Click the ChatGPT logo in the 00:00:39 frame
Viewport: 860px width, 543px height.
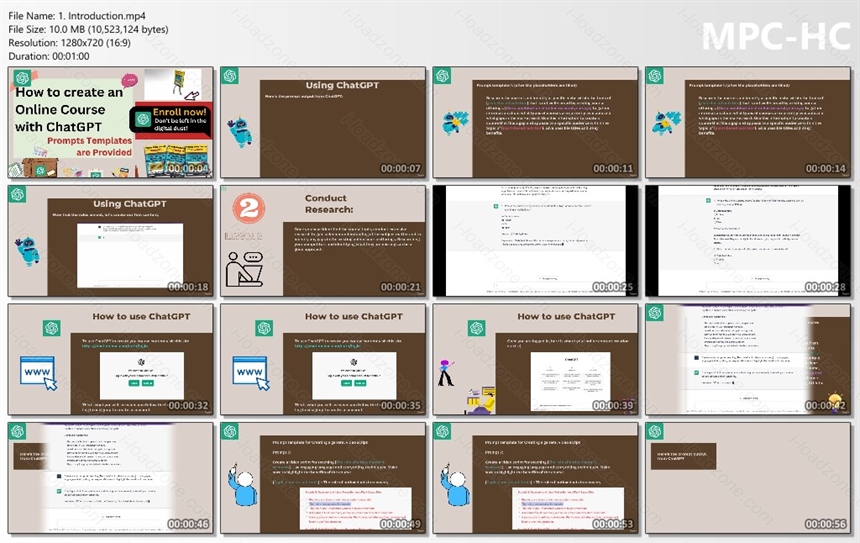[476, 328]
